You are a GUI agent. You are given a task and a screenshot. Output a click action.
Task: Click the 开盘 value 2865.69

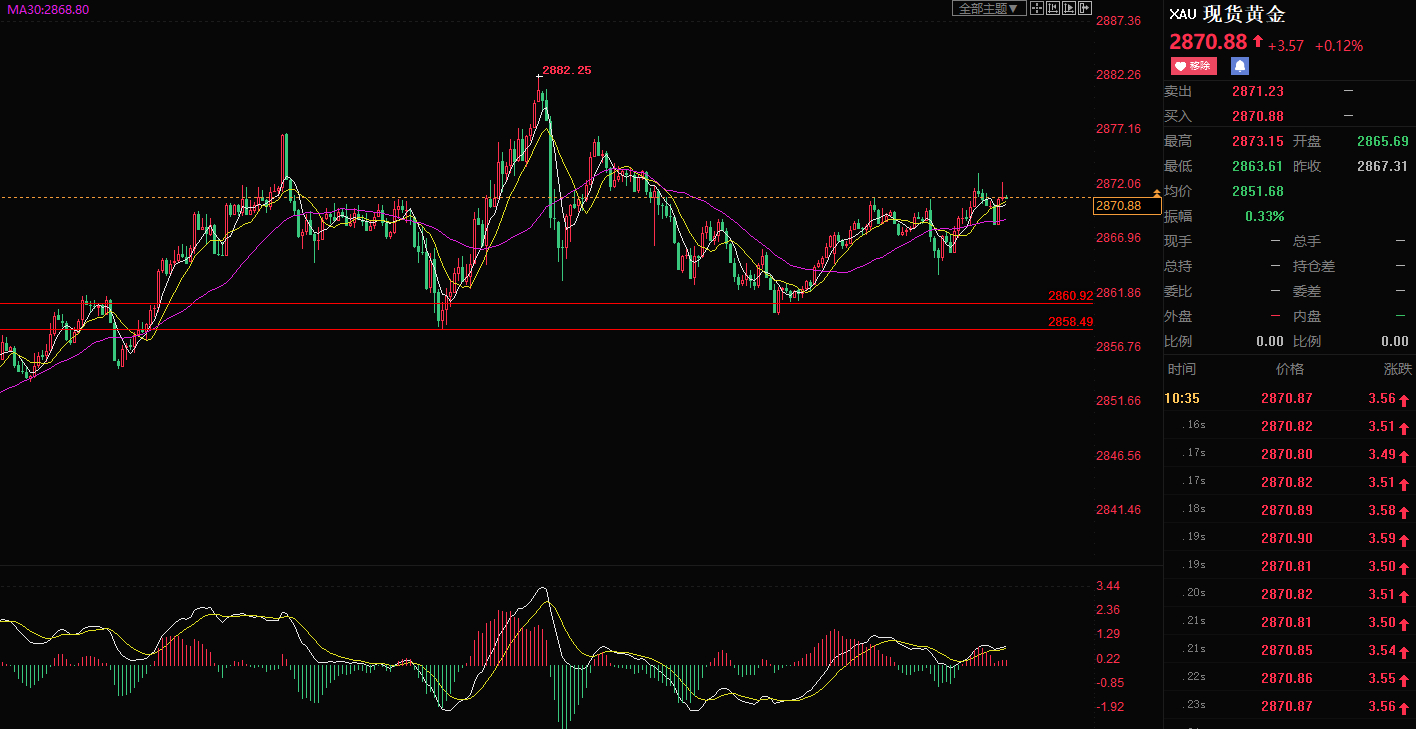(x=1383, y=141)
